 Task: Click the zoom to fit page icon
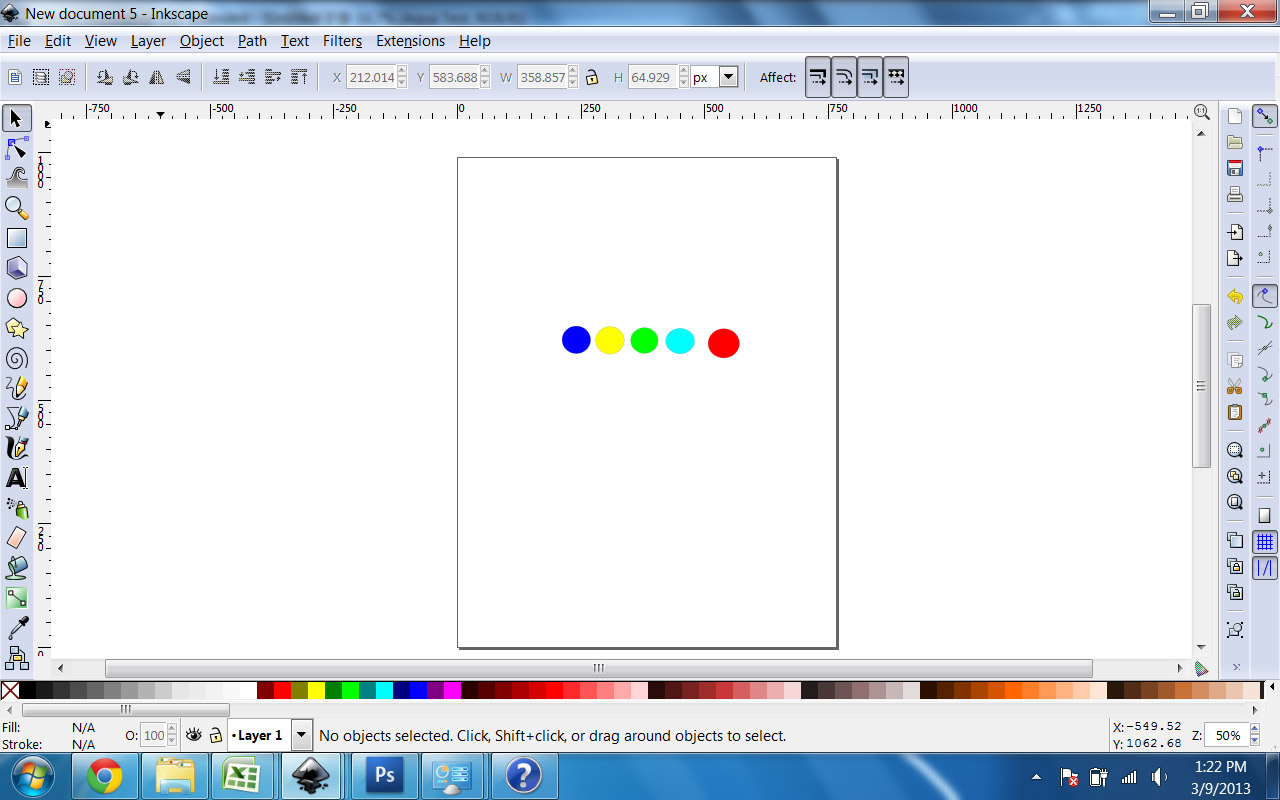(x=1235, y=502)
